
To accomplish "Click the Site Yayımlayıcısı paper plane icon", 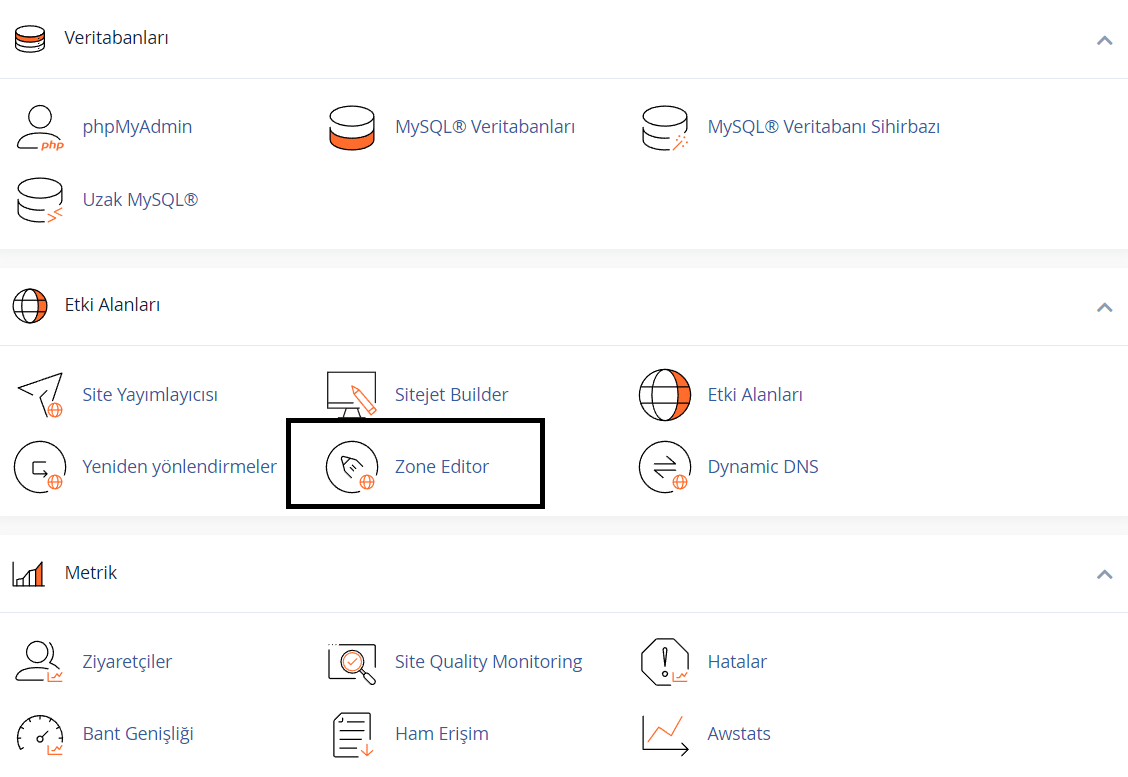I will coord(40,394).
